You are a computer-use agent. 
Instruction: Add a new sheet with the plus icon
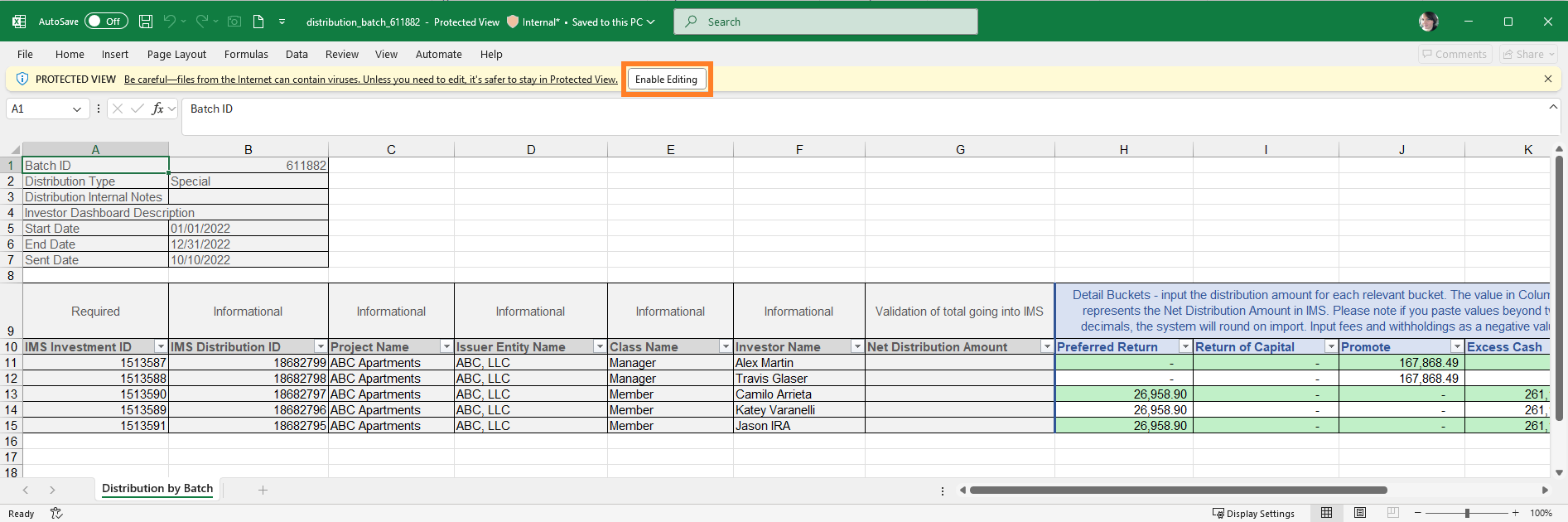coord(263,490)
